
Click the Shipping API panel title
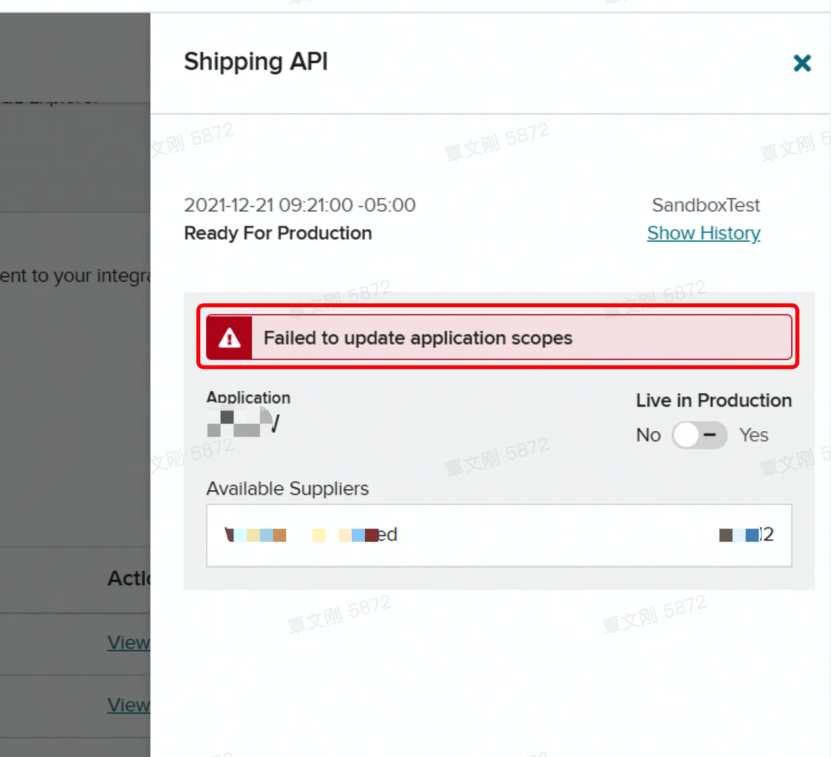[256, 61]
